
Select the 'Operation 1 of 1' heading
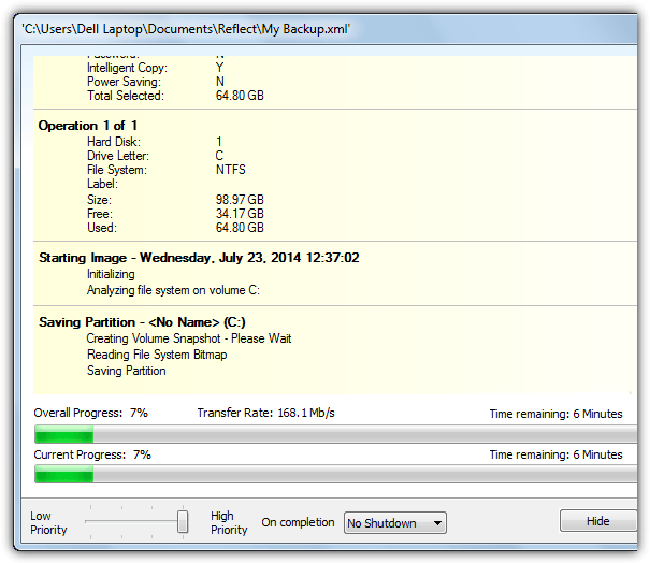(87, 125)
